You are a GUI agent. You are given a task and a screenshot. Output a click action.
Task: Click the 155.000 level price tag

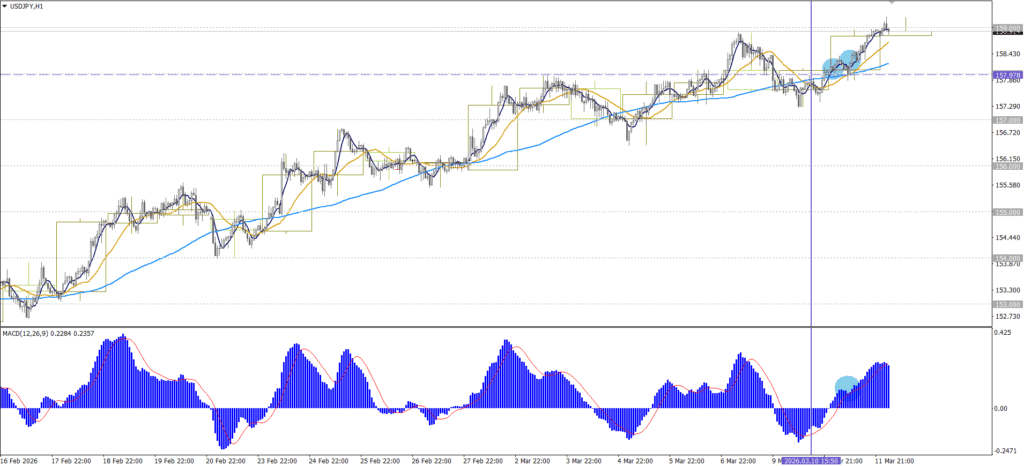[1007, 212]
